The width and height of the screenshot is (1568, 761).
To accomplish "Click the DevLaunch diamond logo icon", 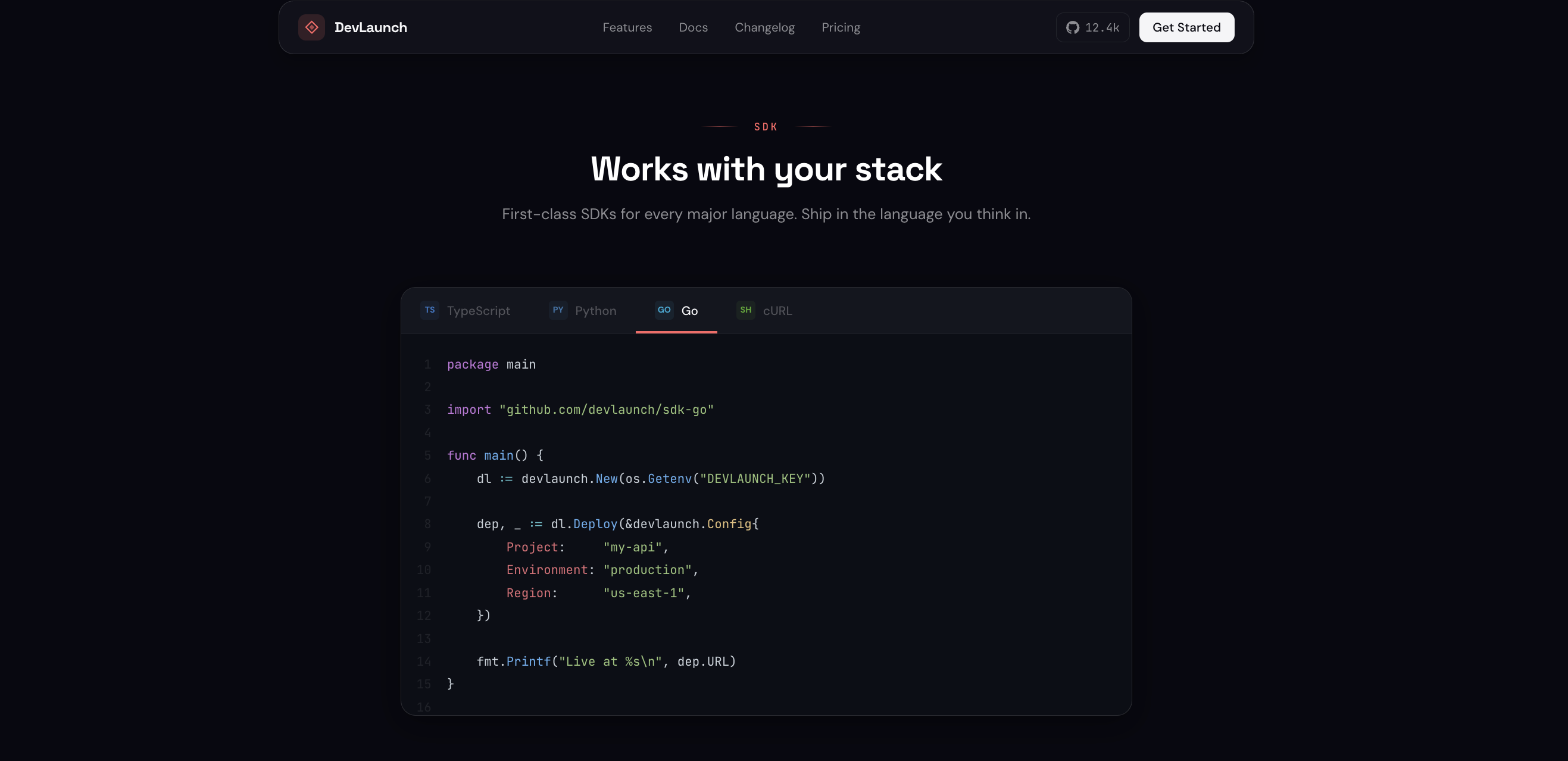I will (312, 27).
